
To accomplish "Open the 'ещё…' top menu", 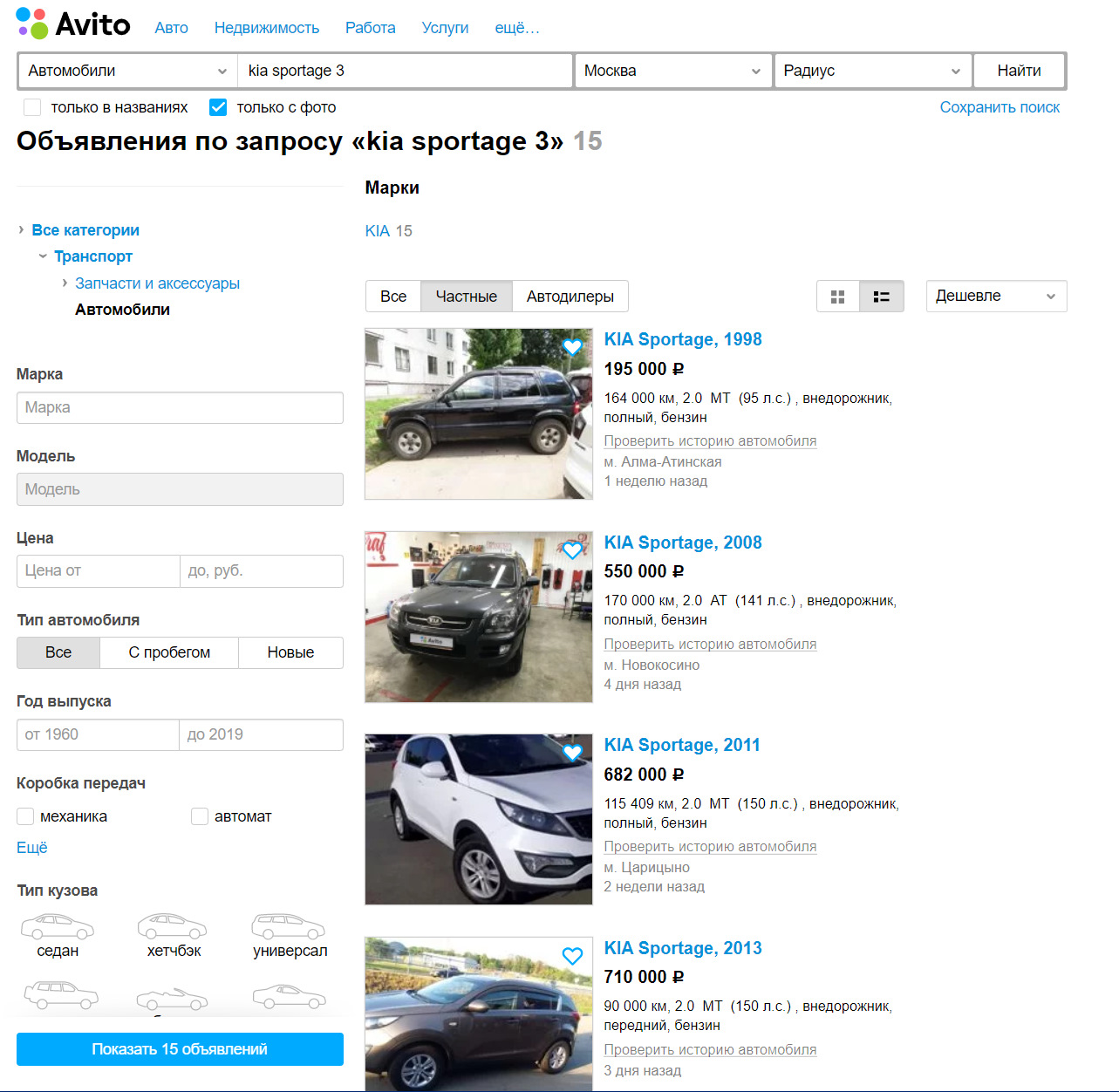I will point(517,28).
